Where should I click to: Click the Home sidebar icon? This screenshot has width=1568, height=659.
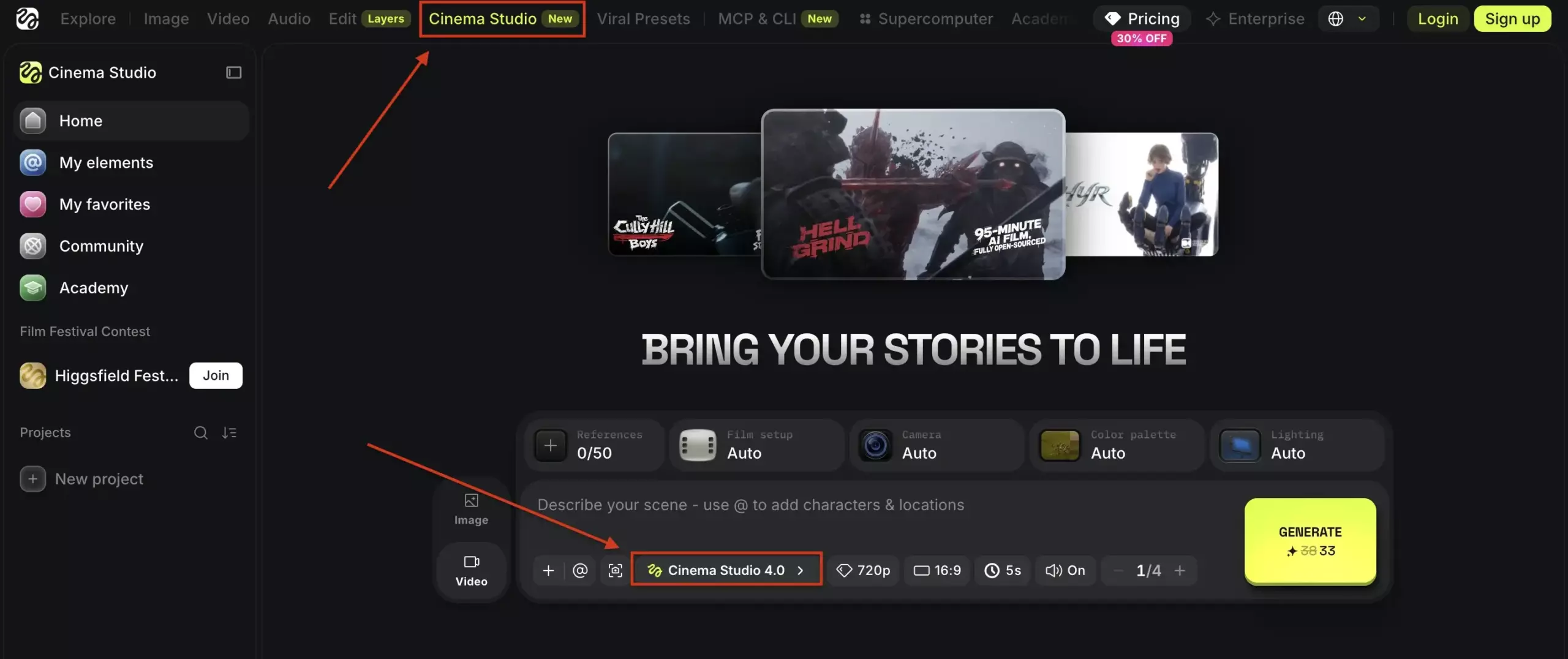[x=33, y=121]
